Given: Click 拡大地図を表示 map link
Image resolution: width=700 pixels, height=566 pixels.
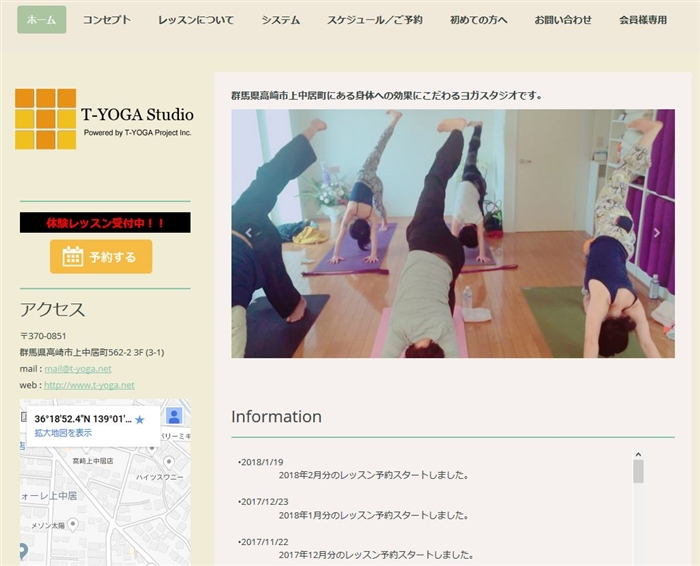Looking at the screenshot, I should coord(63,433).
